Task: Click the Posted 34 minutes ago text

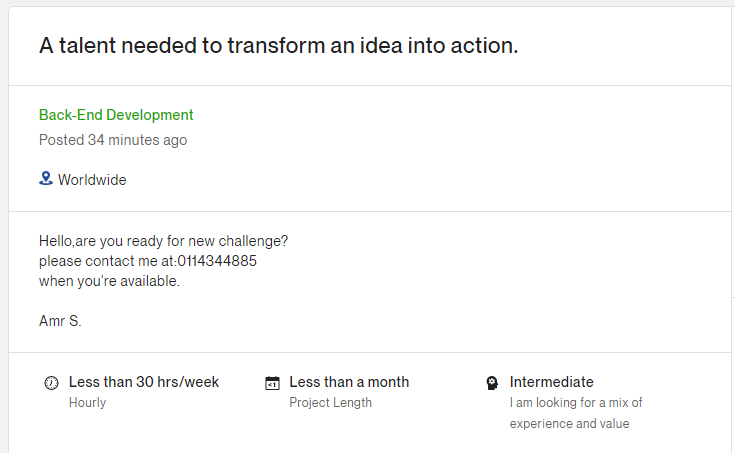Action: pyautogui.click(x=113, y=140)
